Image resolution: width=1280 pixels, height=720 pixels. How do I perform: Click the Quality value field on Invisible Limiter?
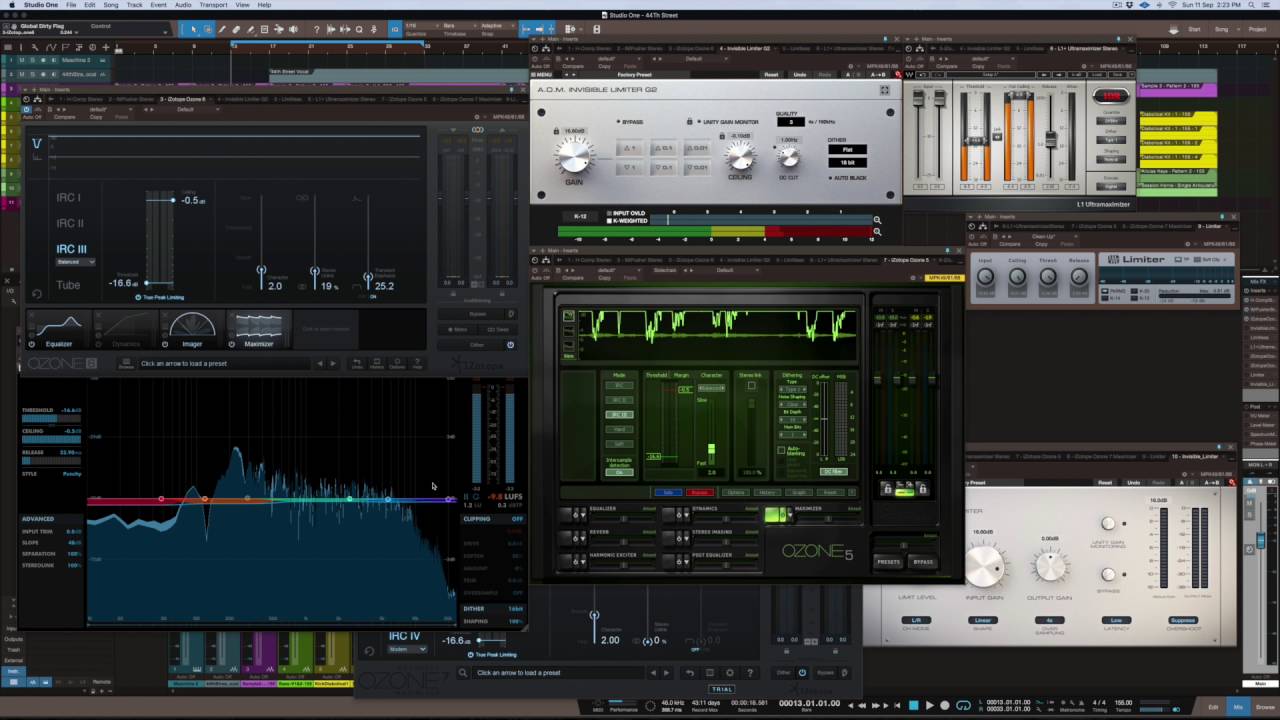791,122
